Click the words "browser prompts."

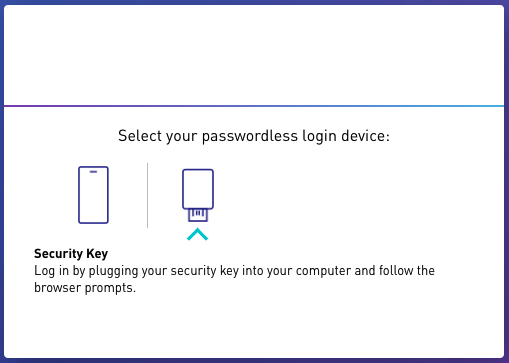pos(85,287)
